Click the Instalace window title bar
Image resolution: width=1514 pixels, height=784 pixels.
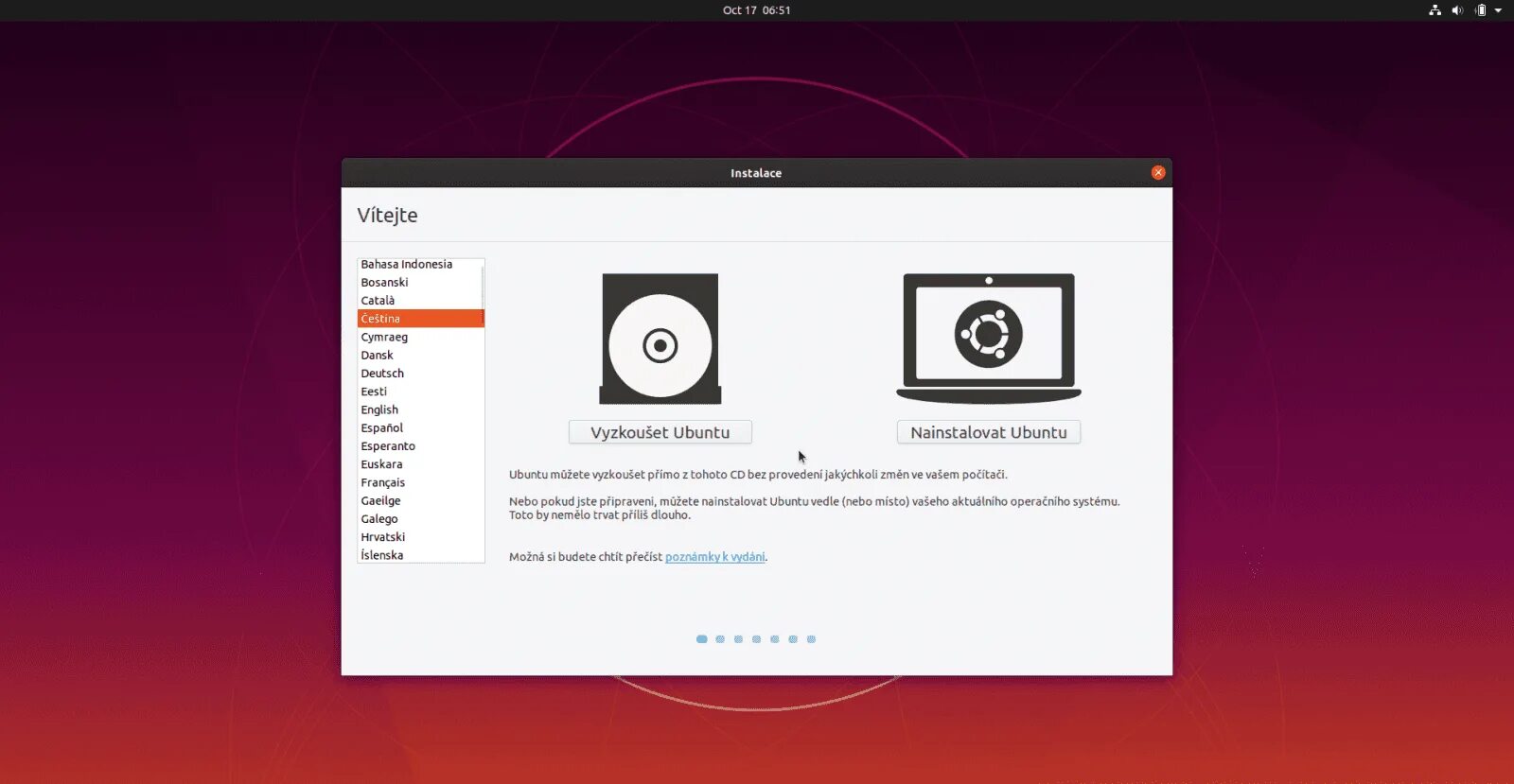[x=756, y=173]
